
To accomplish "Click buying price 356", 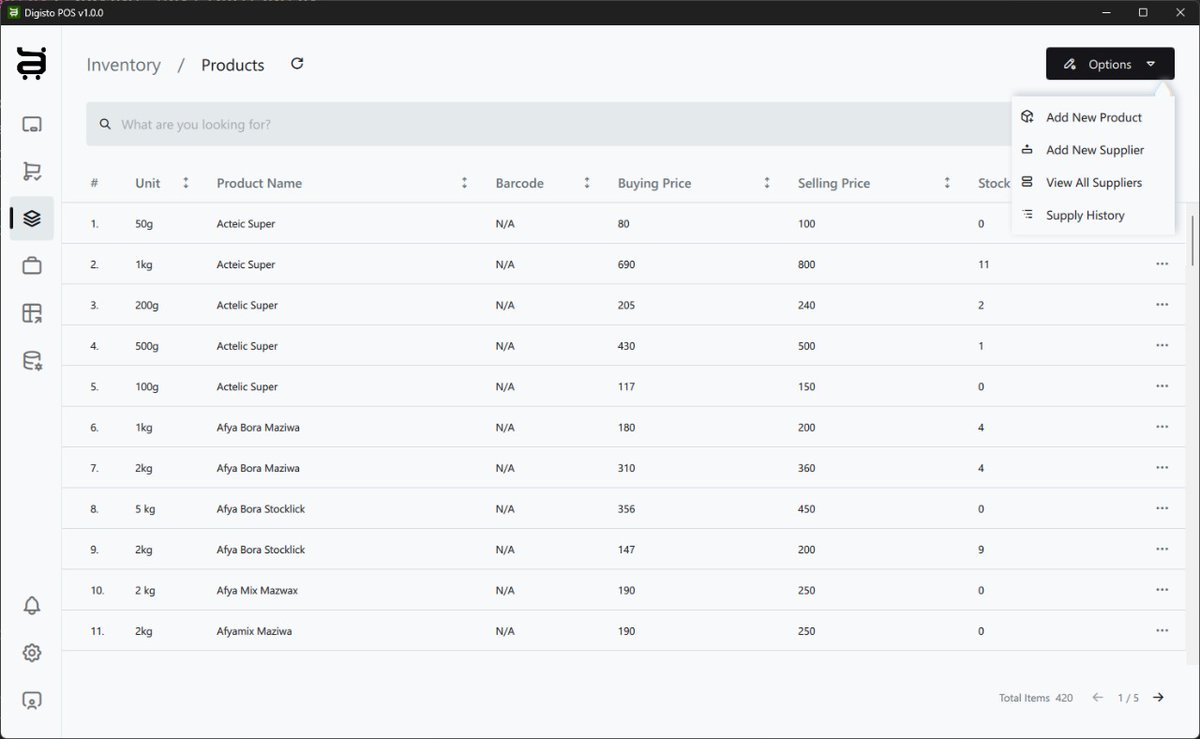I will (x=626, y=508).
